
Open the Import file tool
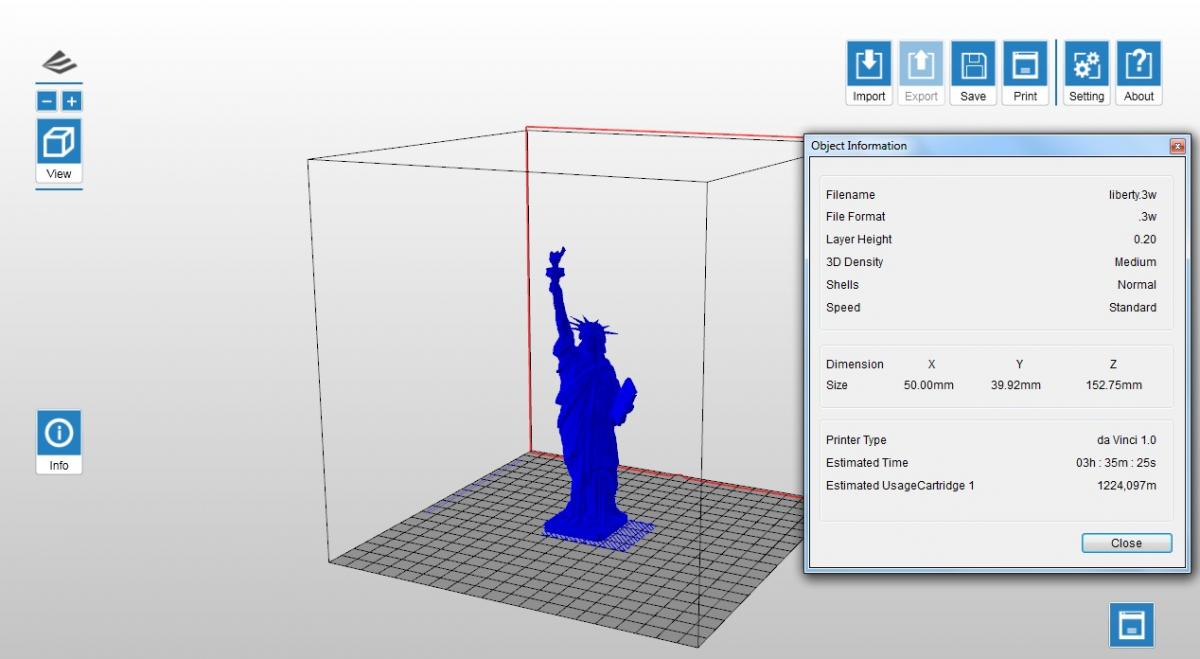tap(869, 73)
